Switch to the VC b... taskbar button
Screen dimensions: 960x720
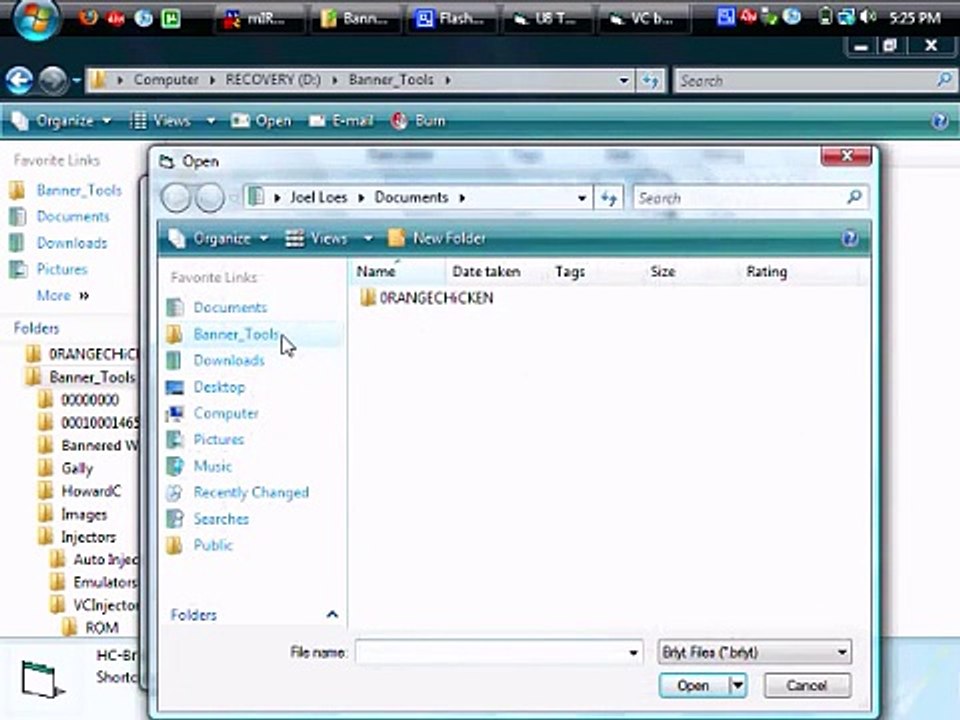coord(644,19)
